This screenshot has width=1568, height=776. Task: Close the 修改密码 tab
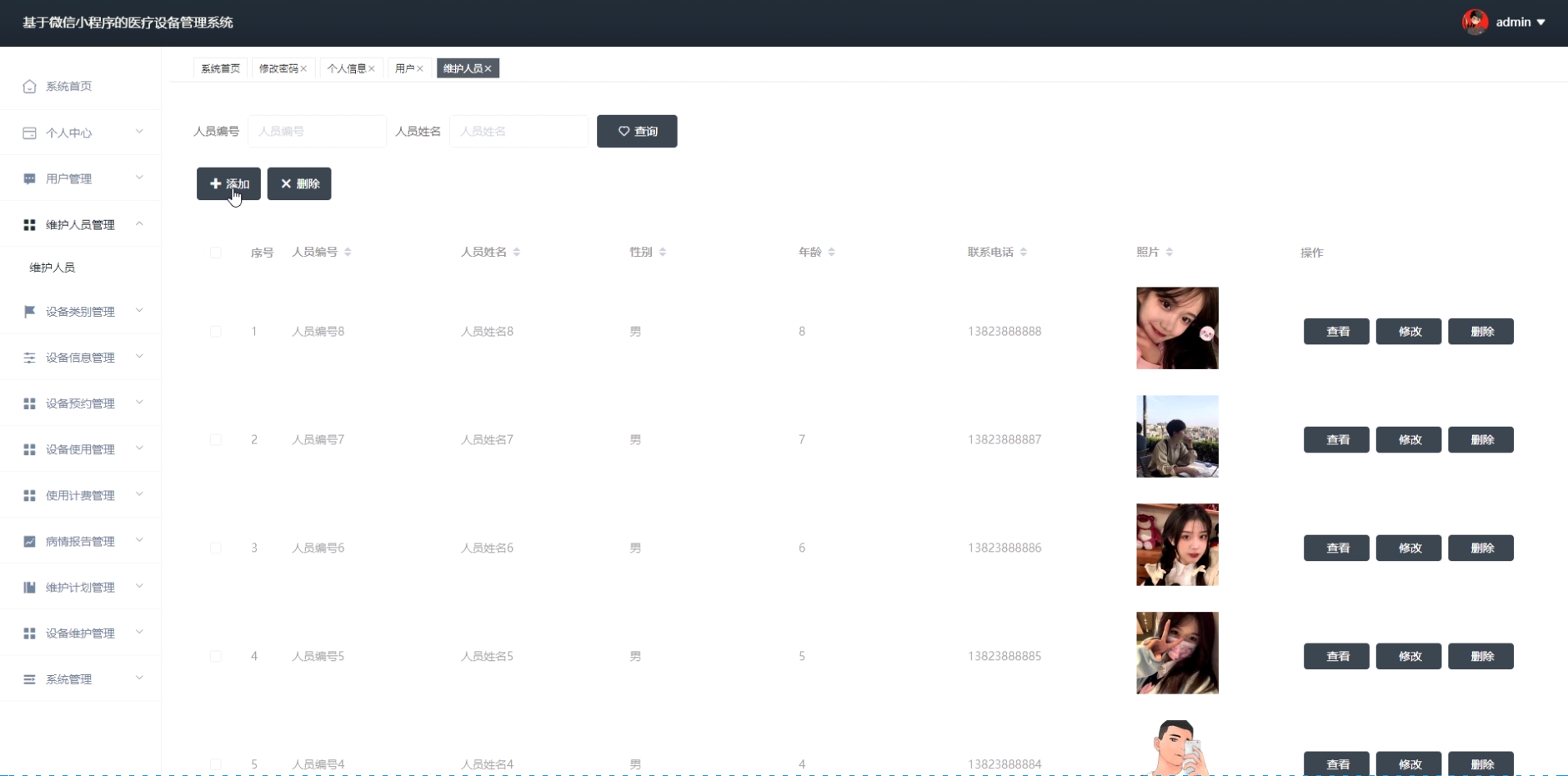pyautogui.click(x=304, y=69)
